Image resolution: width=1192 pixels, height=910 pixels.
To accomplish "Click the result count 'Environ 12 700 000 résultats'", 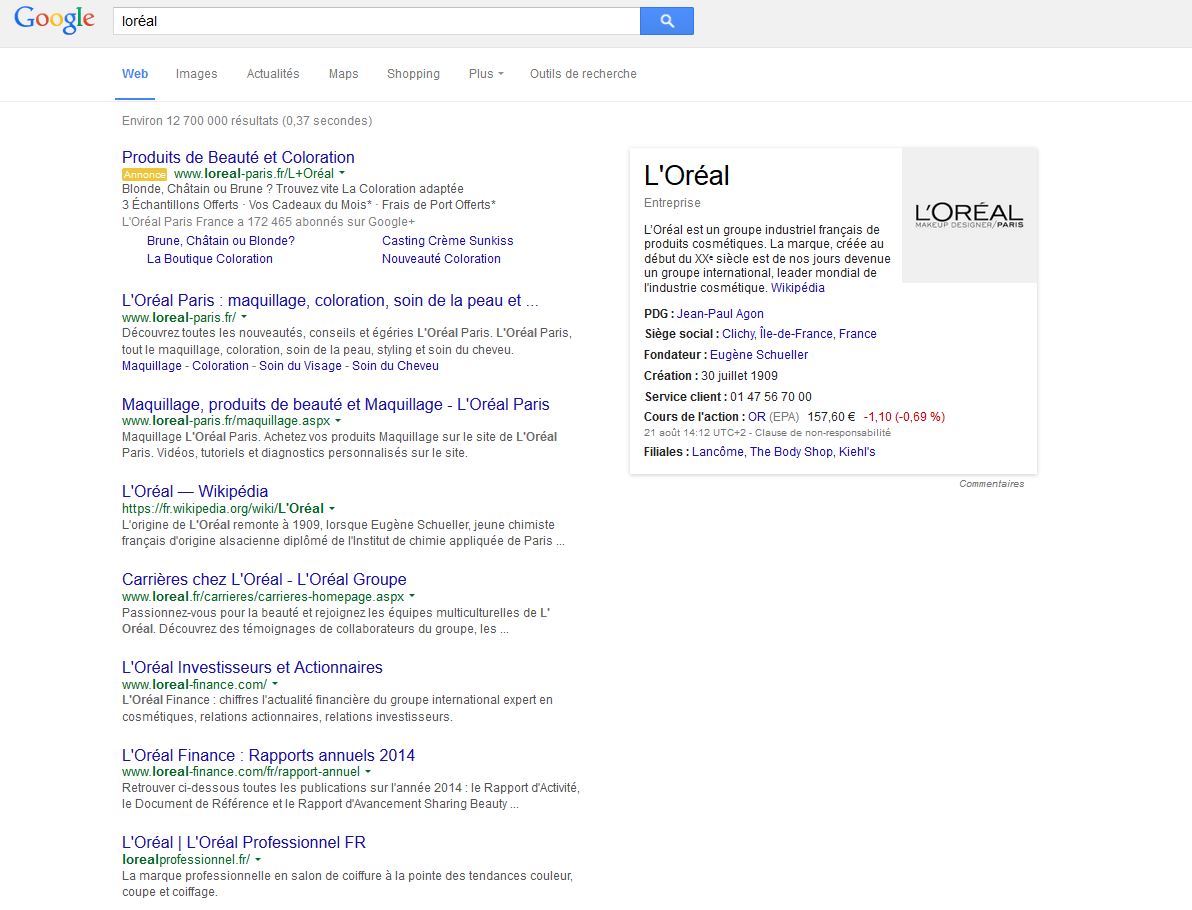I will point(200,121).
